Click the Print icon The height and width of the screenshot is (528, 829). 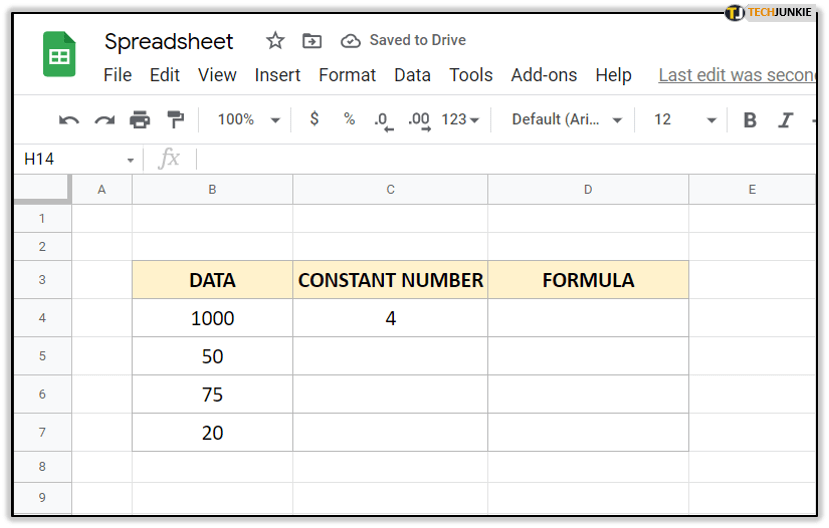pos(140,120)
